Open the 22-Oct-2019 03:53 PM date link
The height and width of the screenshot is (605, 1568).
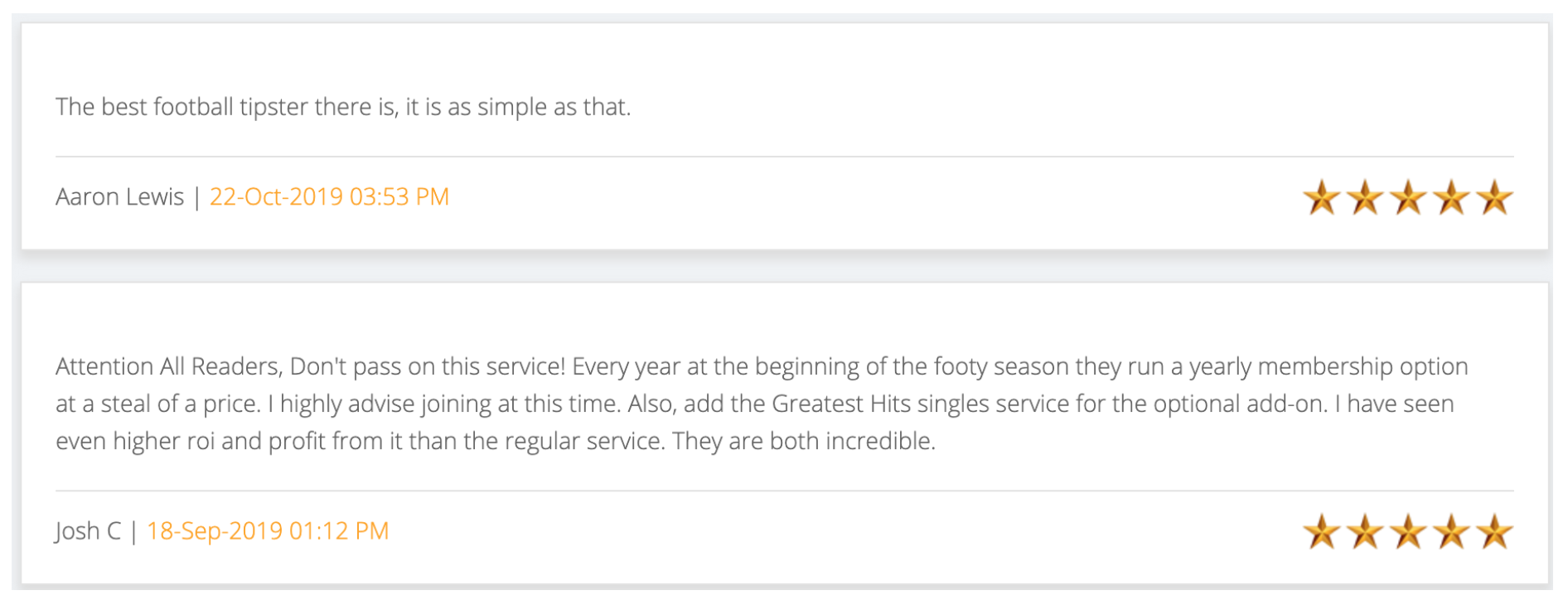pos(329,197)
